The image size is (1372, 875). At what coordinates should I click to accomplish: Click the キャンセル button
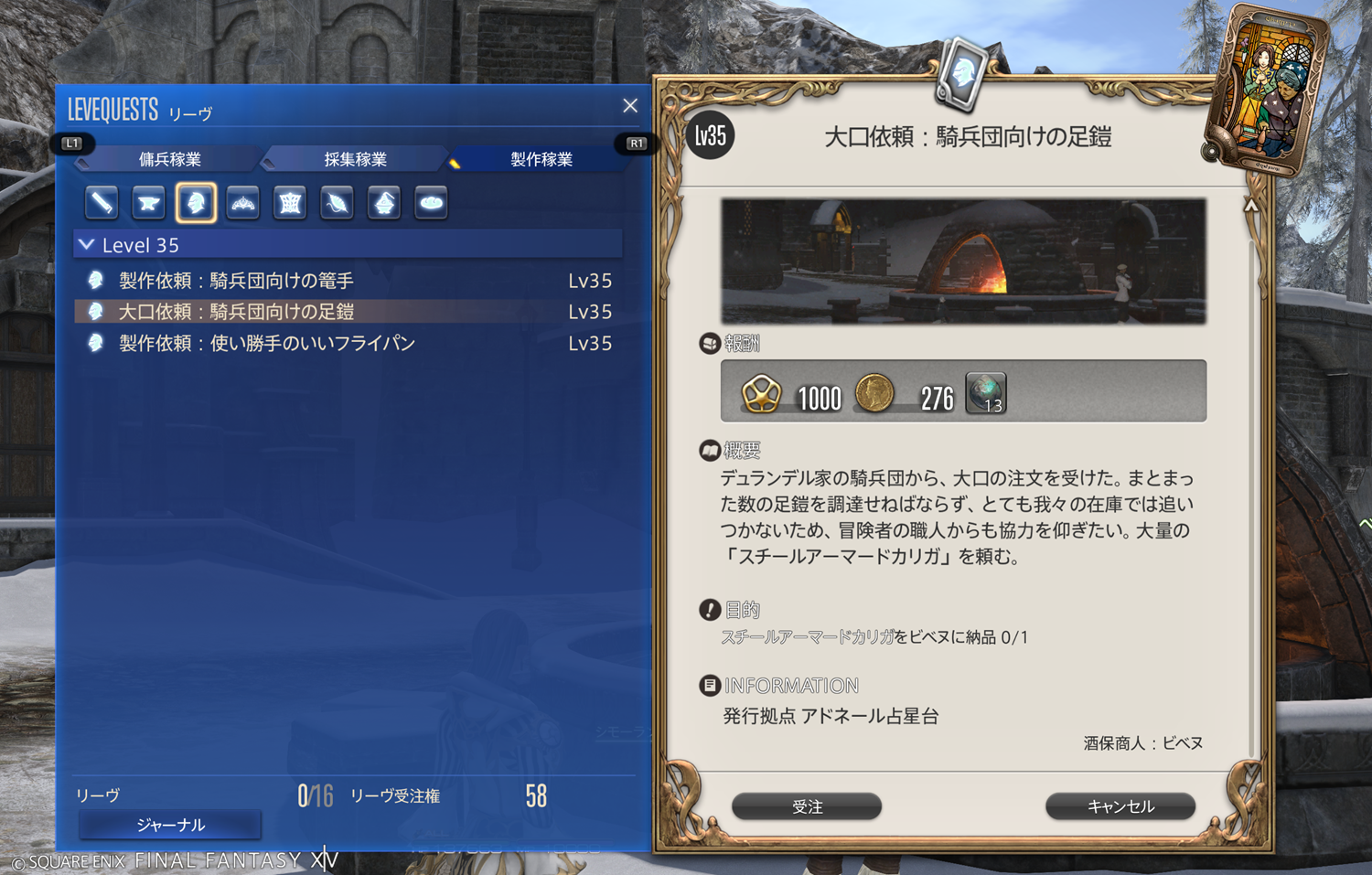point(1120,806)
